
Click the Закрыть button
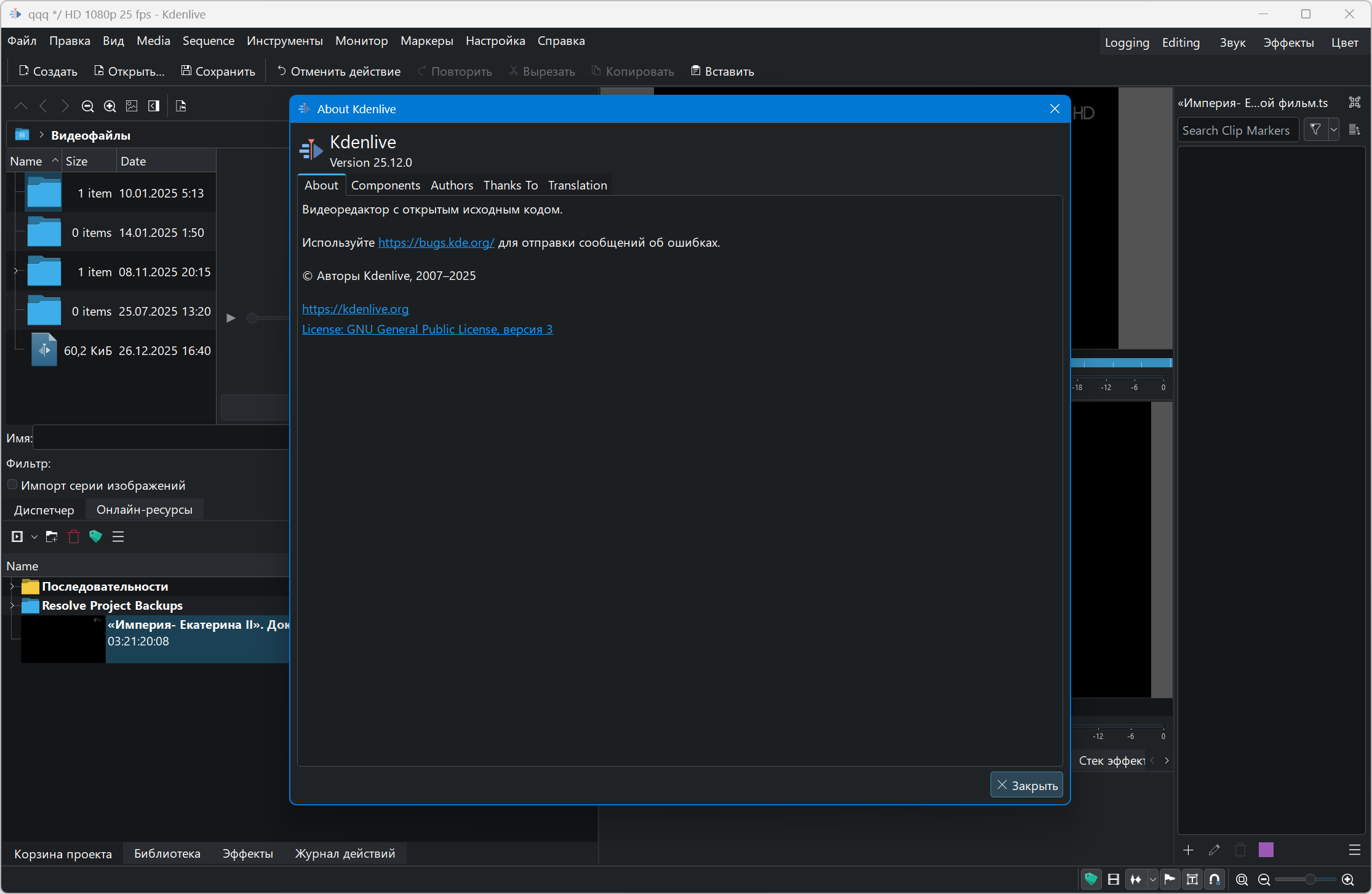point(1026,785)
